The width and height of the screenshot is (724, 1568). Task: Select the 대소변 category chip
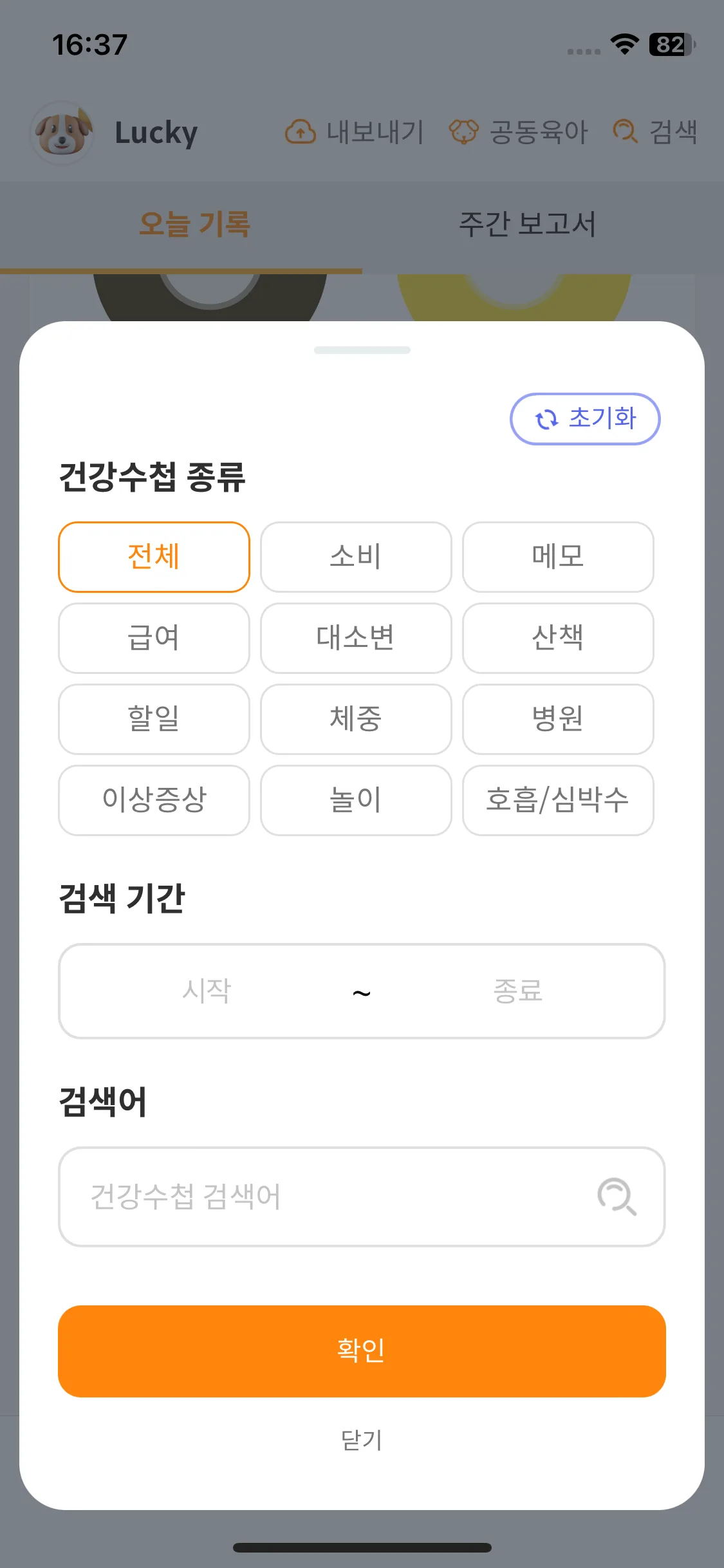356,638
